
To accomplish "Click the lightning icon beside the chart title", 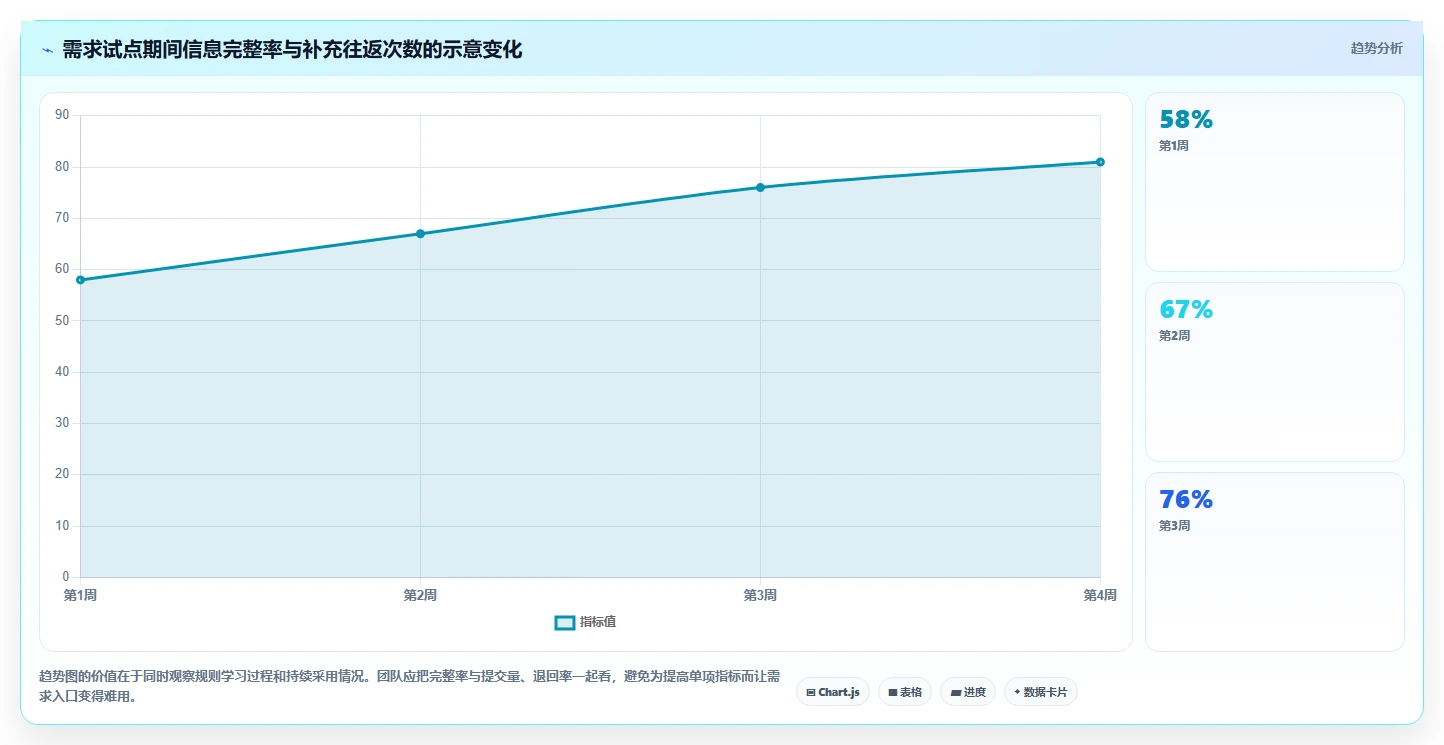I will tap(47, 50).
